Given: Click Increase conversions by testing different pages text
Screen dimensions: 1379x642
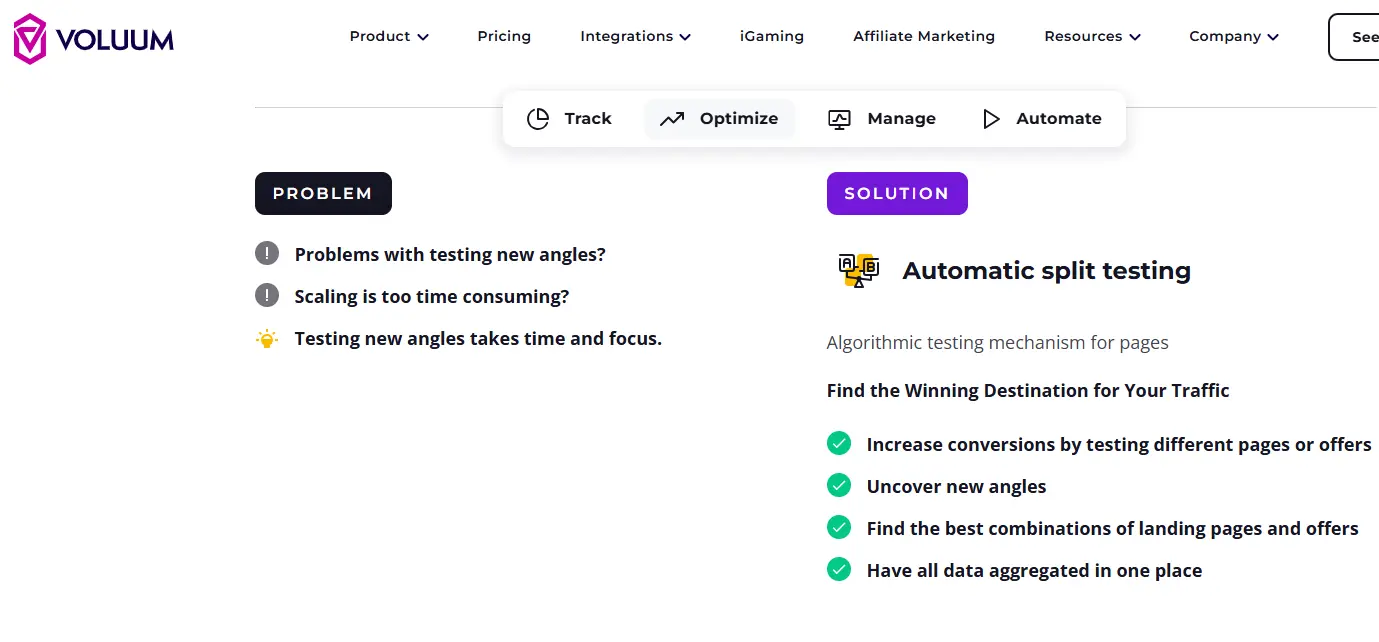Looking at the screenshot, I should coord(1119,445).
